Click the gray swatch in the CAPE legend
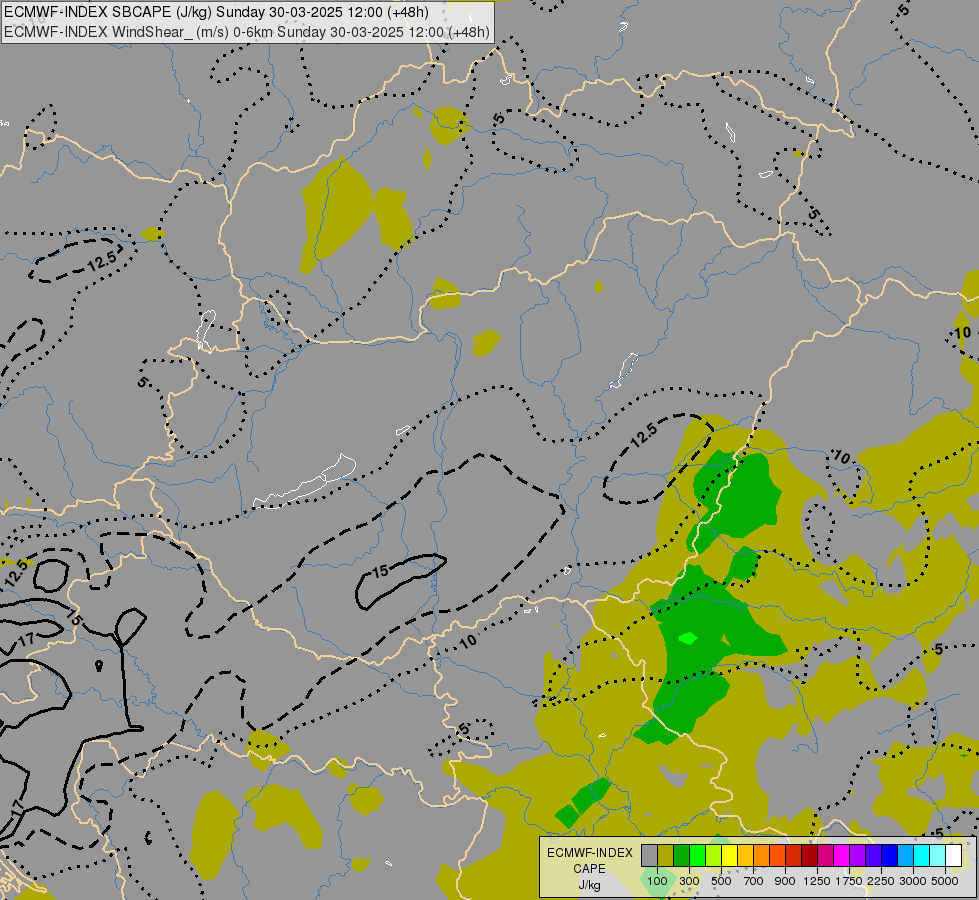Viewport: 979px width, 900px height. coord(649,856)
